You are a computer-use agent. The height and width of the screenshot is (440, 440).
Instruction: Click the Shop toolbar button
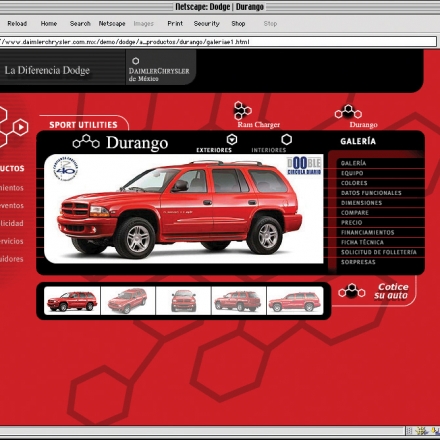(x=238, y=24)
